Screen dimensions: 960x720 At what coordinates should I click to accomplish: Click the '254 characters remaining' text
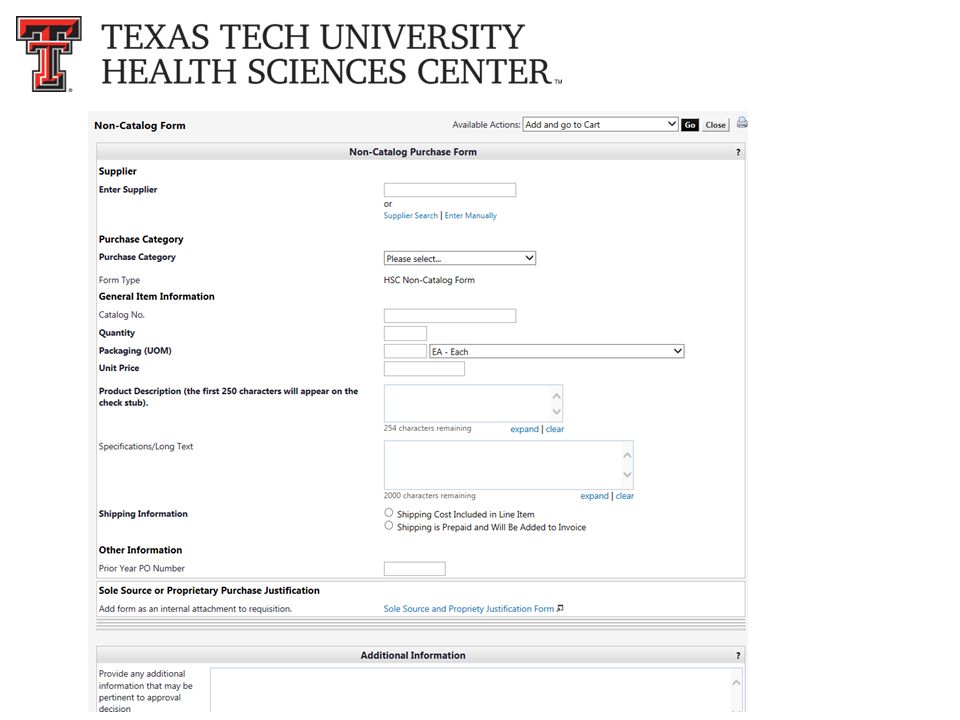pos(427,428)
